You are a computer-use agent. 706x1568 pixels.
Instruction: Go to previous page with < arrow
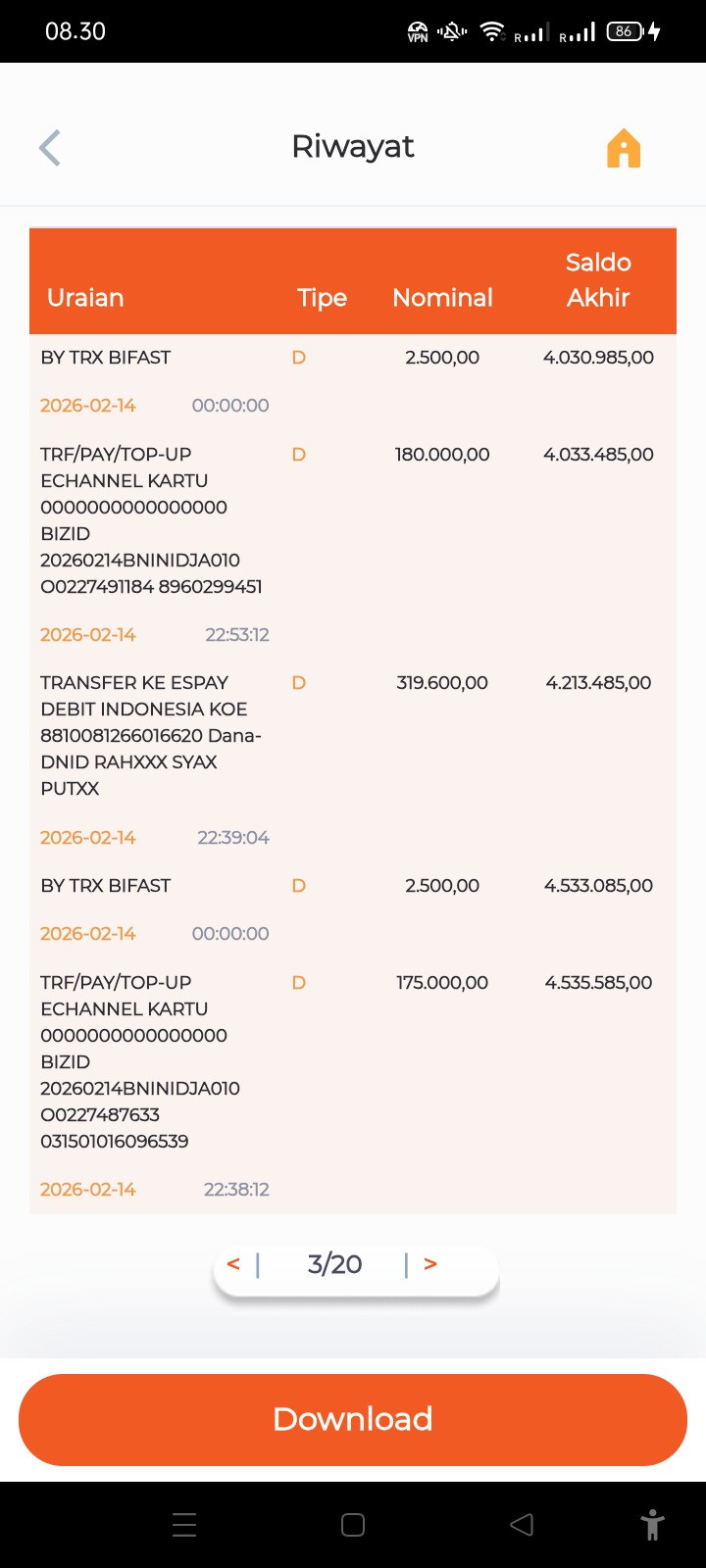[233, 1264]
